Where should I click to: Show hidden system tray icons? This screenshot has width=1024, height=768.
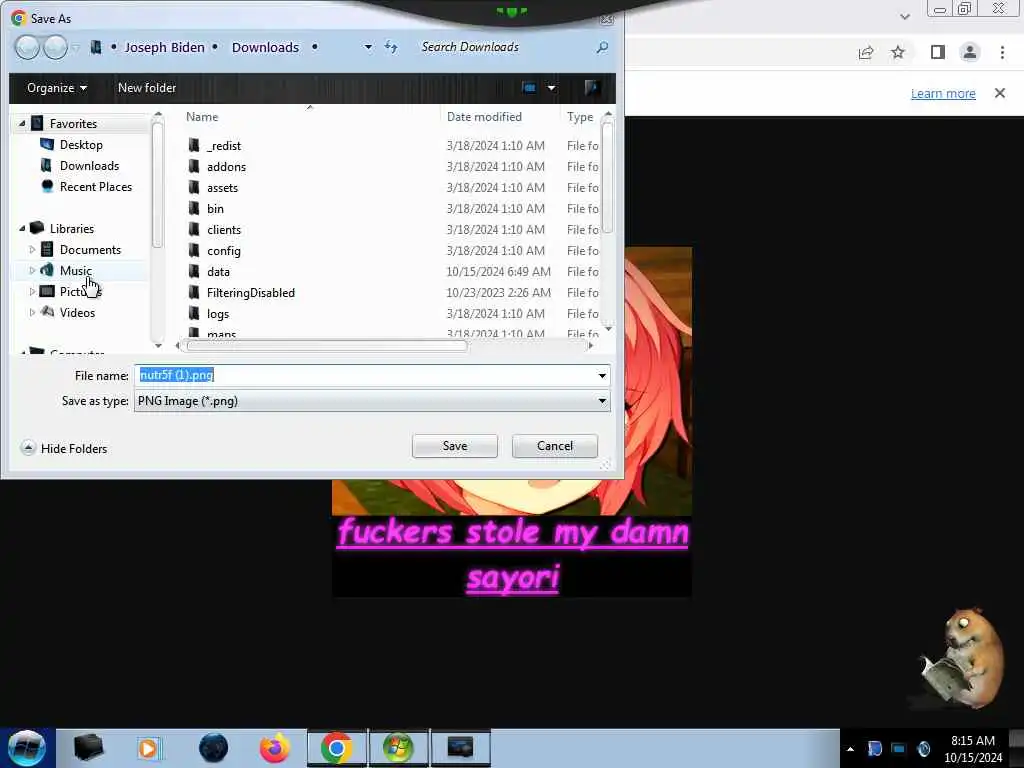(x=850, y=749)
